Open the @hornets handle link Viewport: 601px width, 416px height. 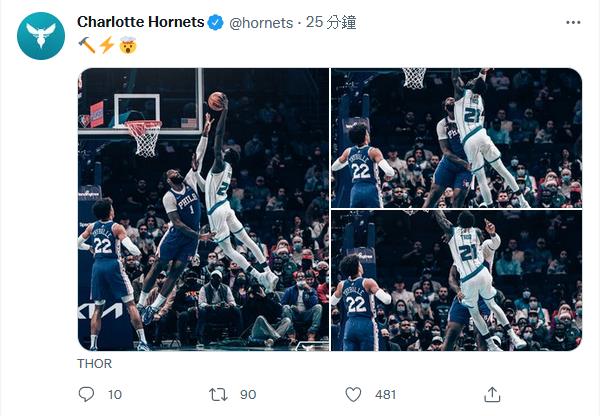pyautogui.click(x=261, y=22)
